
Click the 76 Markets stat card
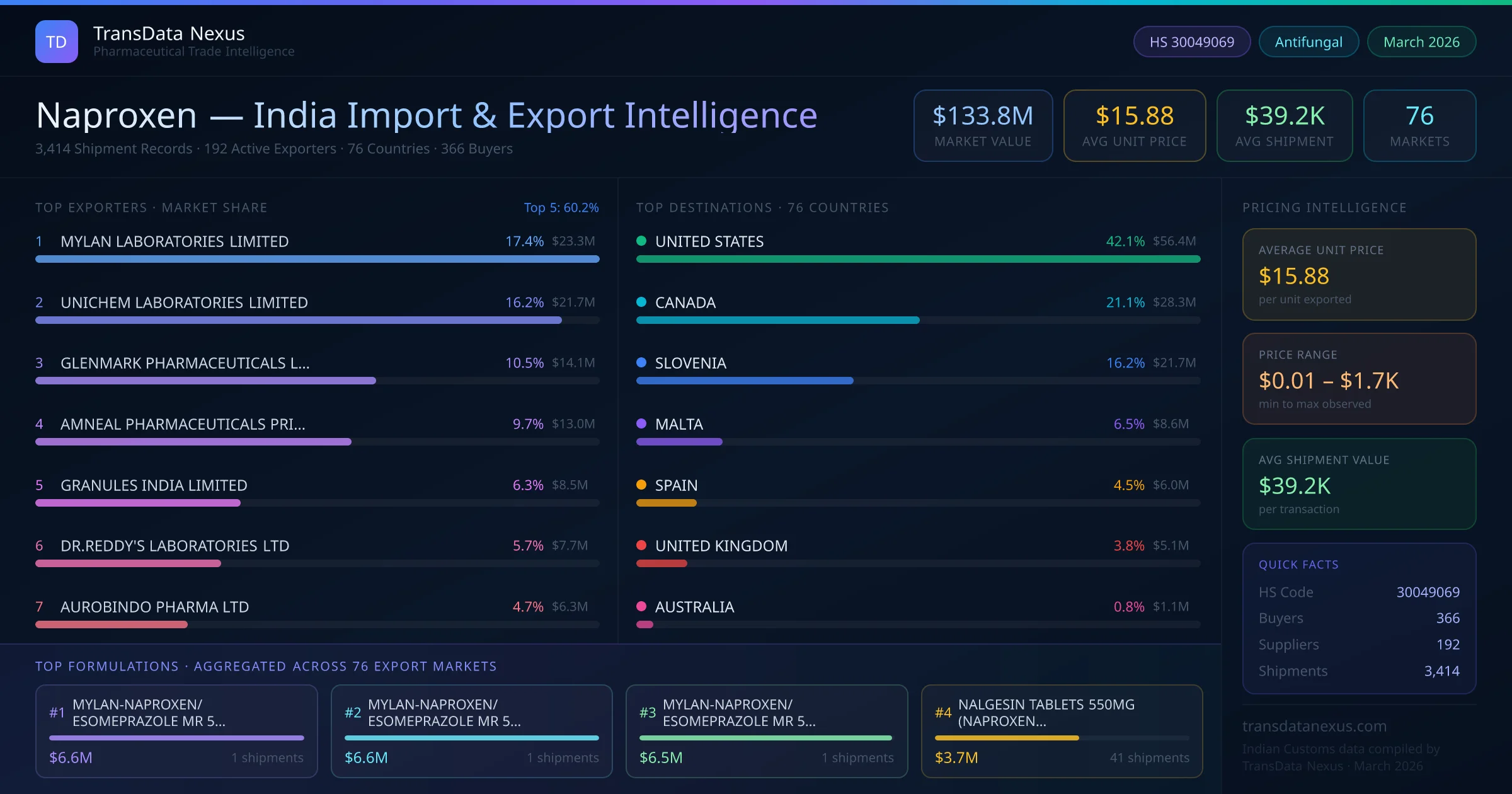tap(1419, 125)
